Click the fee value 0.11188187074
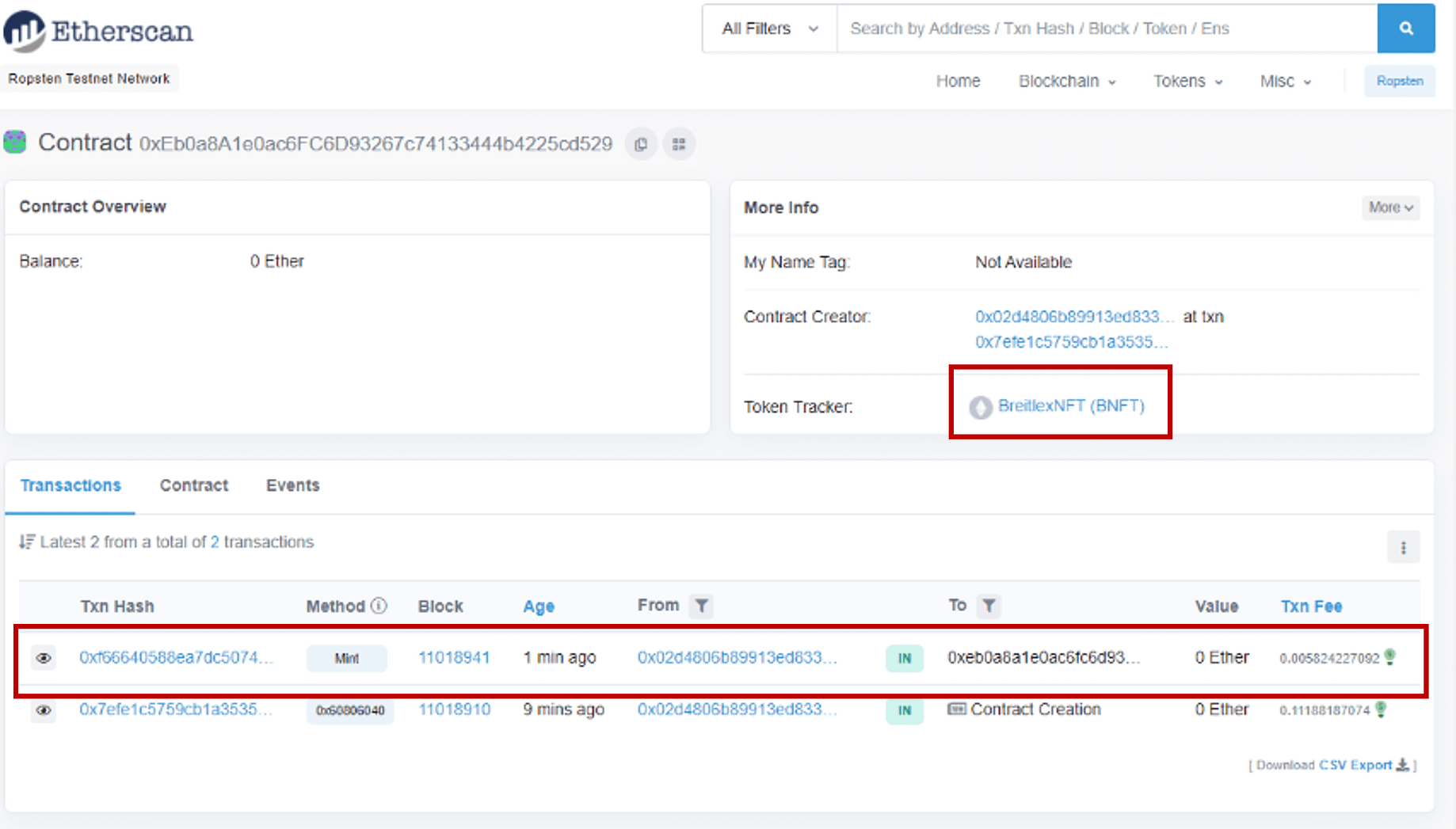Screen dimensions: 1456x829 coord(1325,710)
